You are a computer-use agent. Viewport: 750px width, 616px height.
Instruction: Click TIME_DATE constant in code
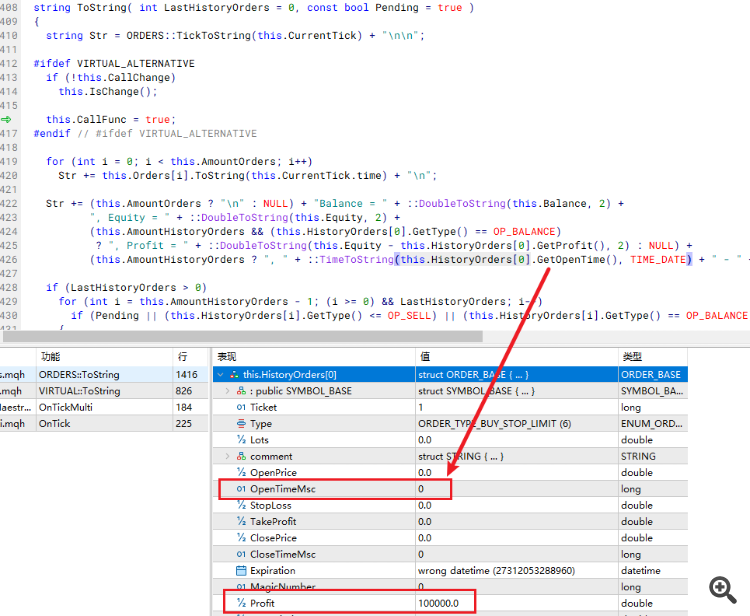[x=658, y=259]
